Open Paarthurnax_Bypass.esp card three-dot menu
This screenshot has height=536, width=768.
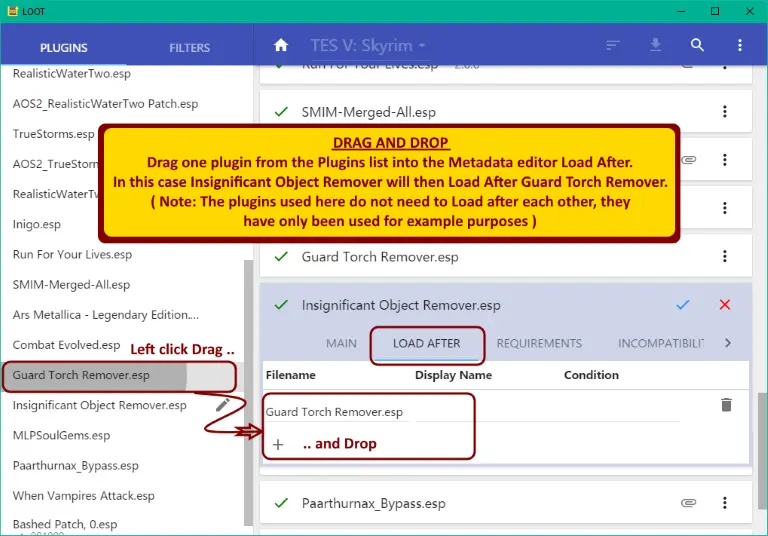pyautogui.click(x=725, y=503)
